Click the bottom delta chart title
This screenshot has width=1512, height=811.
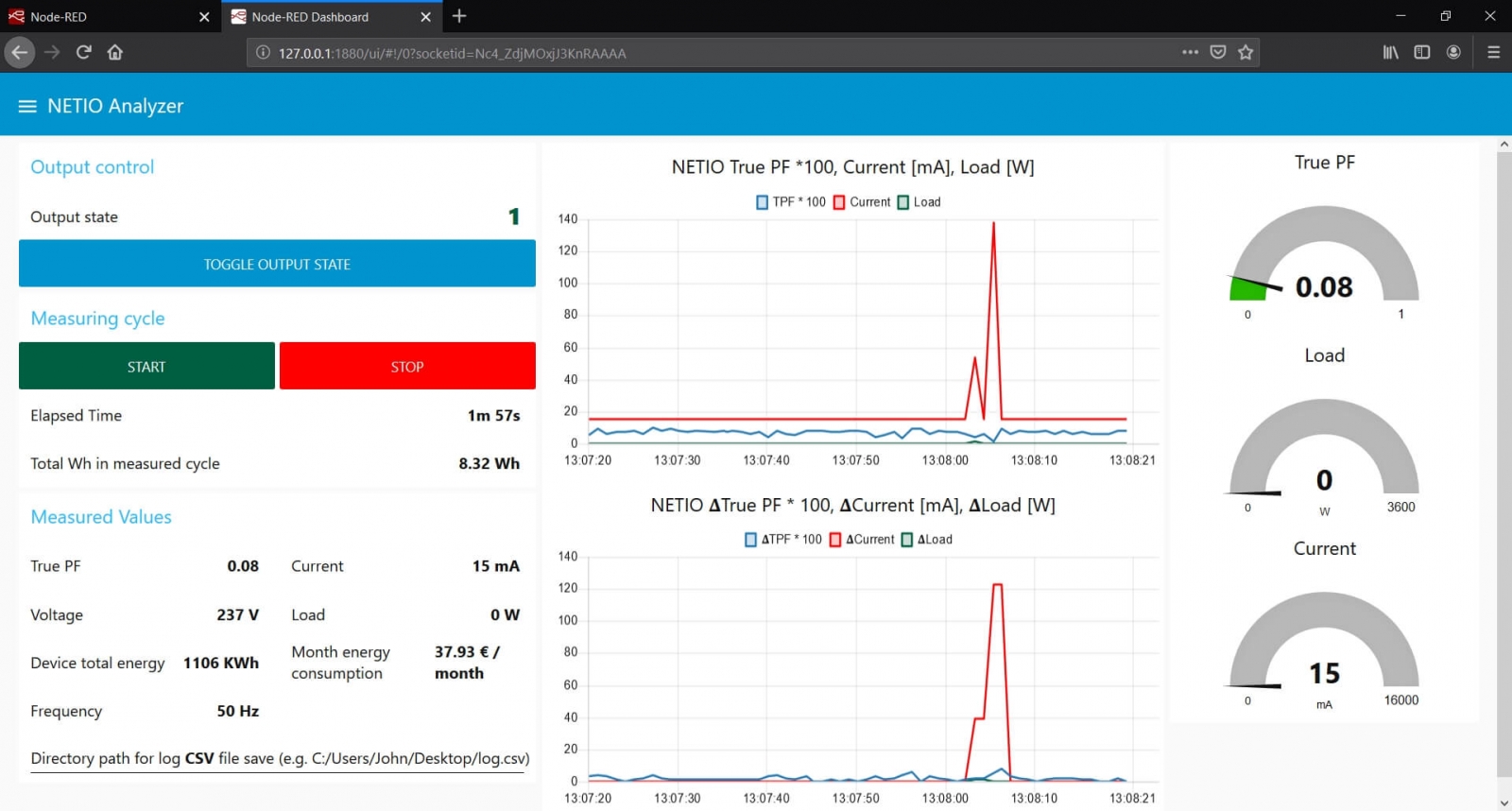click(x=852, y=506)
